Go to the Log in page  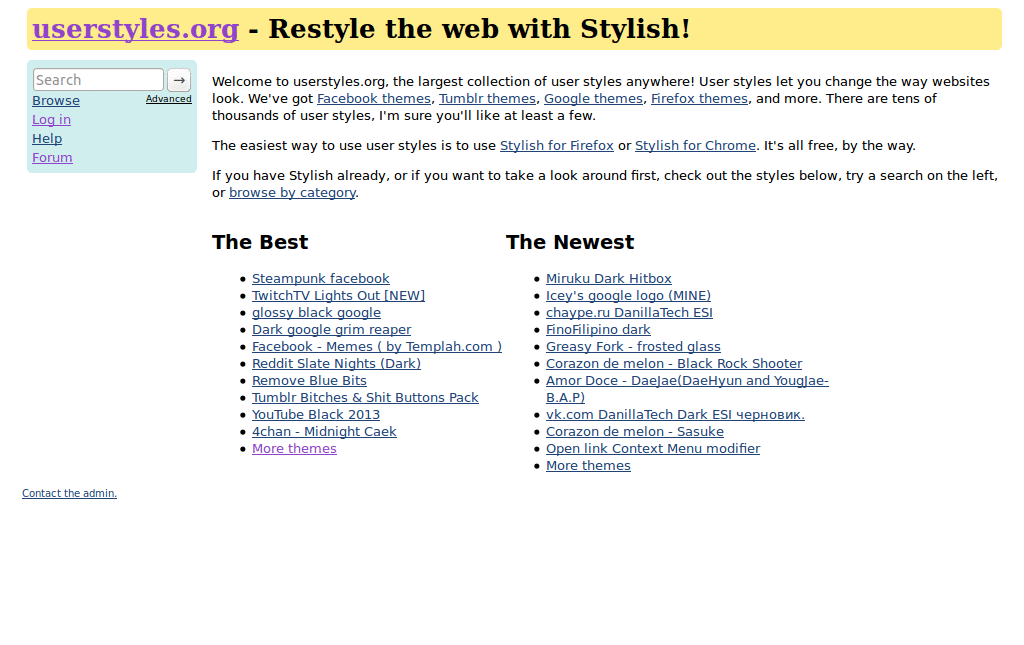[x=52, y=119]
